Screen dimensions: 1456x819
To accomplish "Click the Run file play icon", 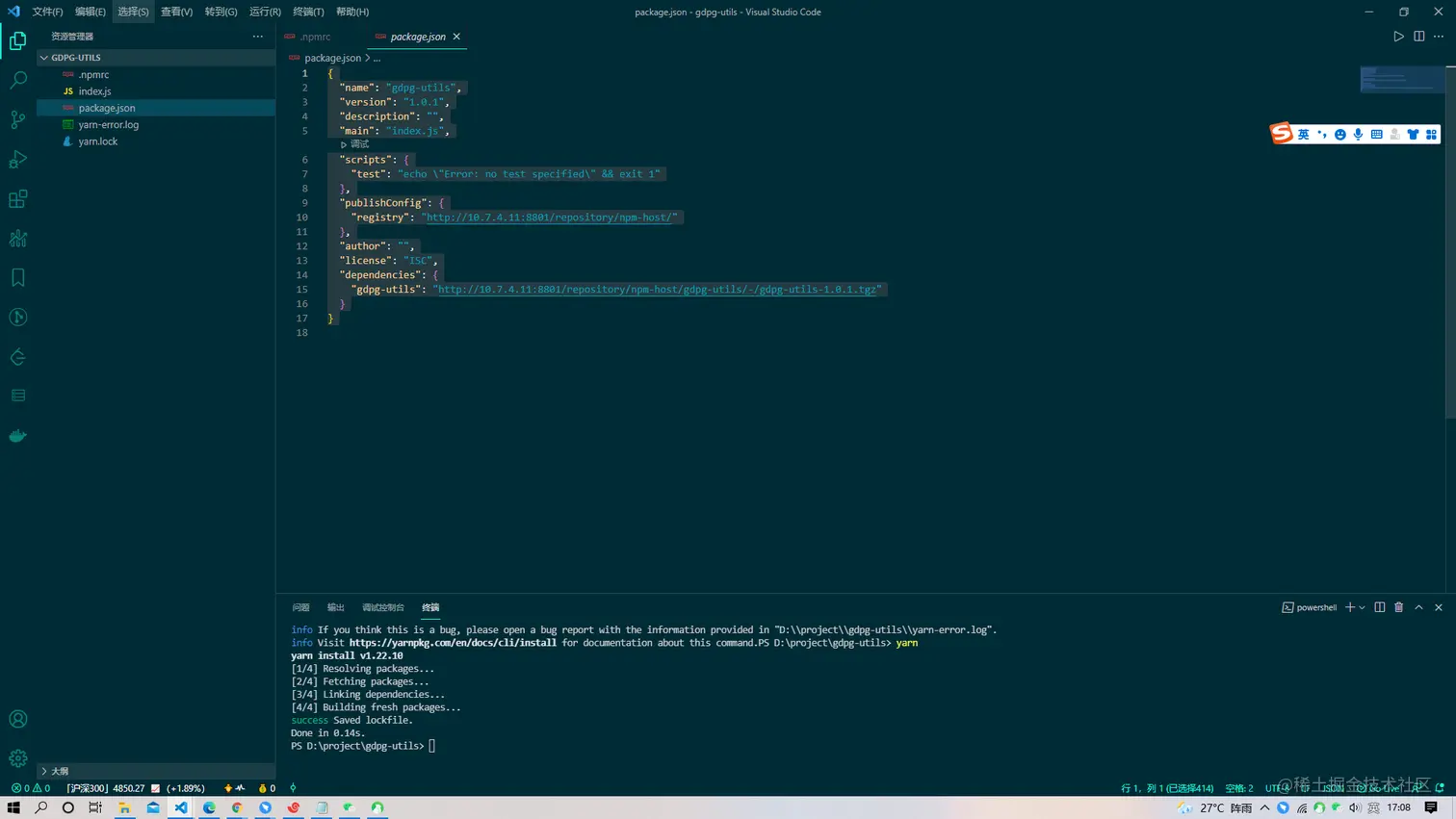I will [1398, 37].
